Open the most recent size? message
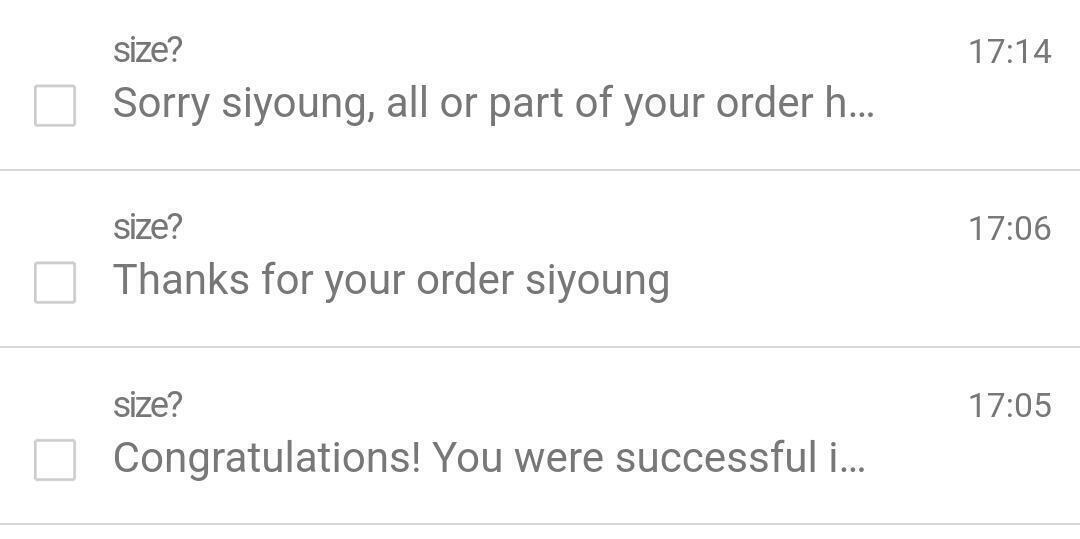 (x=493, y=103)
